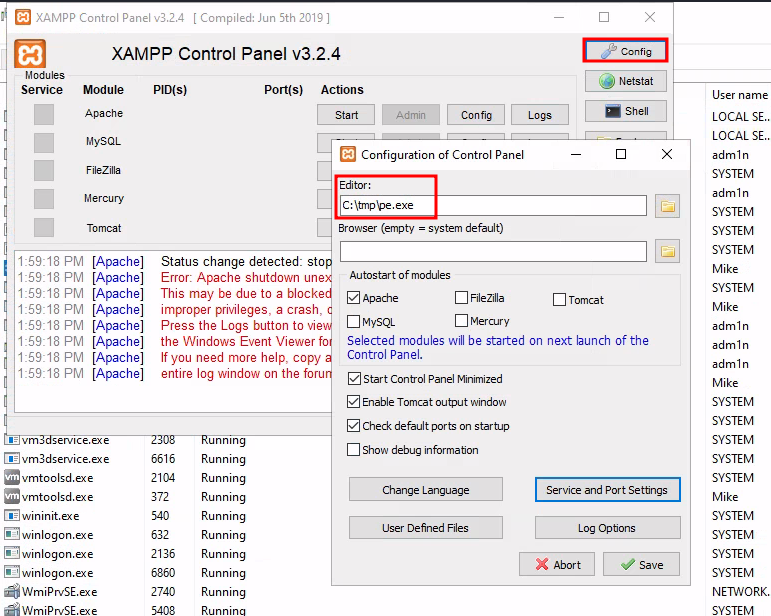This screenshot has width=771, height=616.
Task: Click Change Language button
Action: (426, 490)
